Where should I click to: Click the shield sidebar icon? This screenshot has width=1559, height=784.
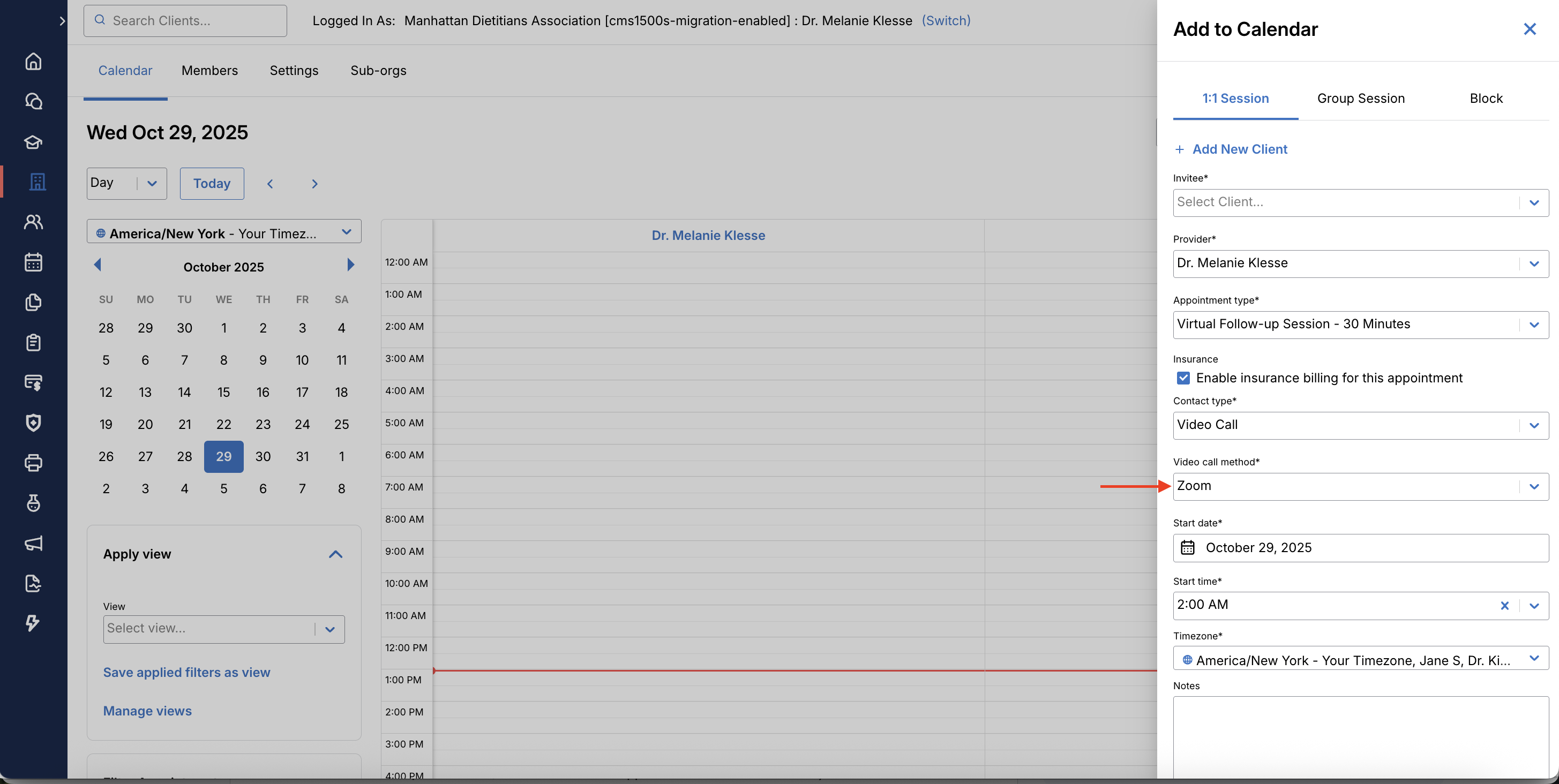pos(33,422)
